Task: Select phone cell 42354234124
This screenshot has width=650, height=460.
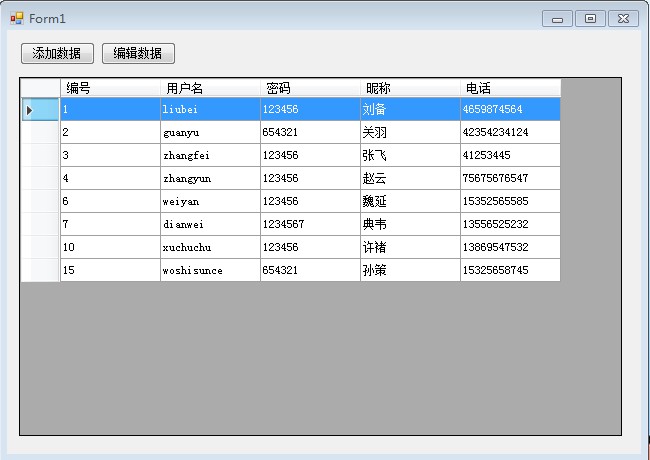Action: pyautogui.click(x=510, y=132)
